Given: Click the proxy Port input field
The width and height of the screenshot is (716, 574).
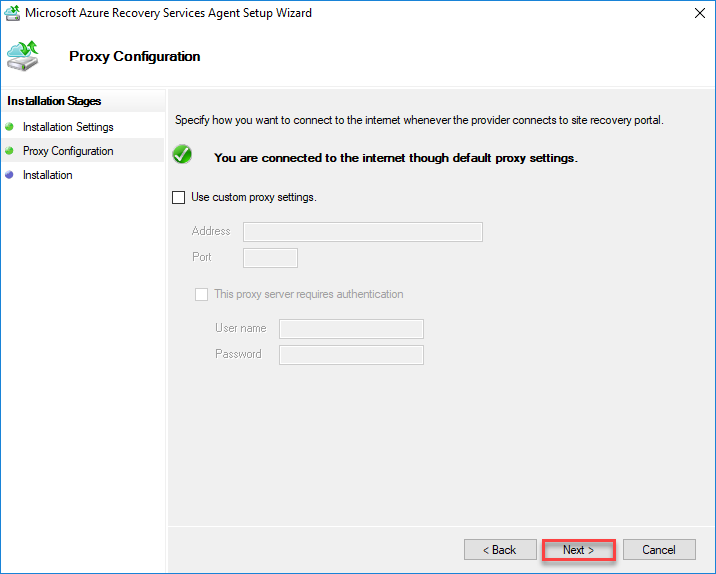Looking at the screenshot, I should tap(270, 258).
